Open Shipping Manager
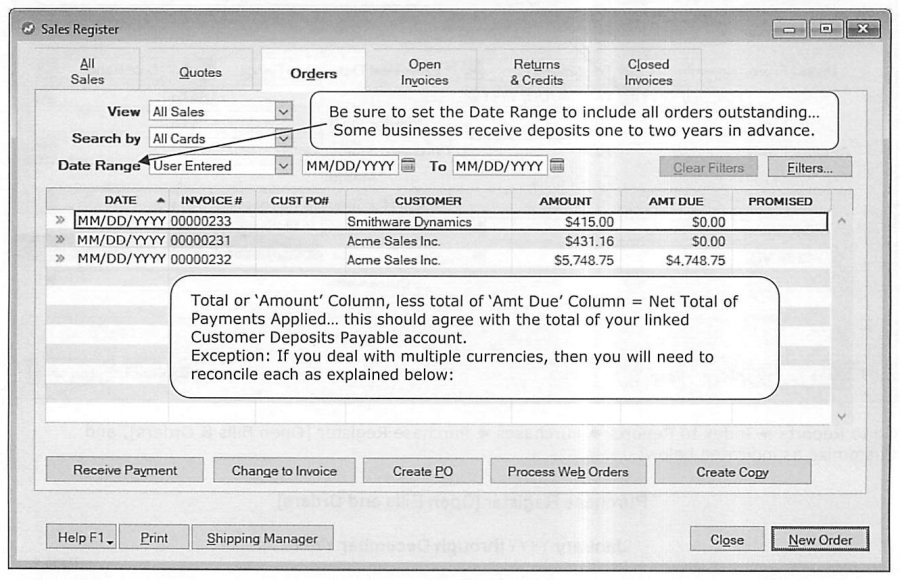Viewport: 900px width, 580px height. [262, 538]
